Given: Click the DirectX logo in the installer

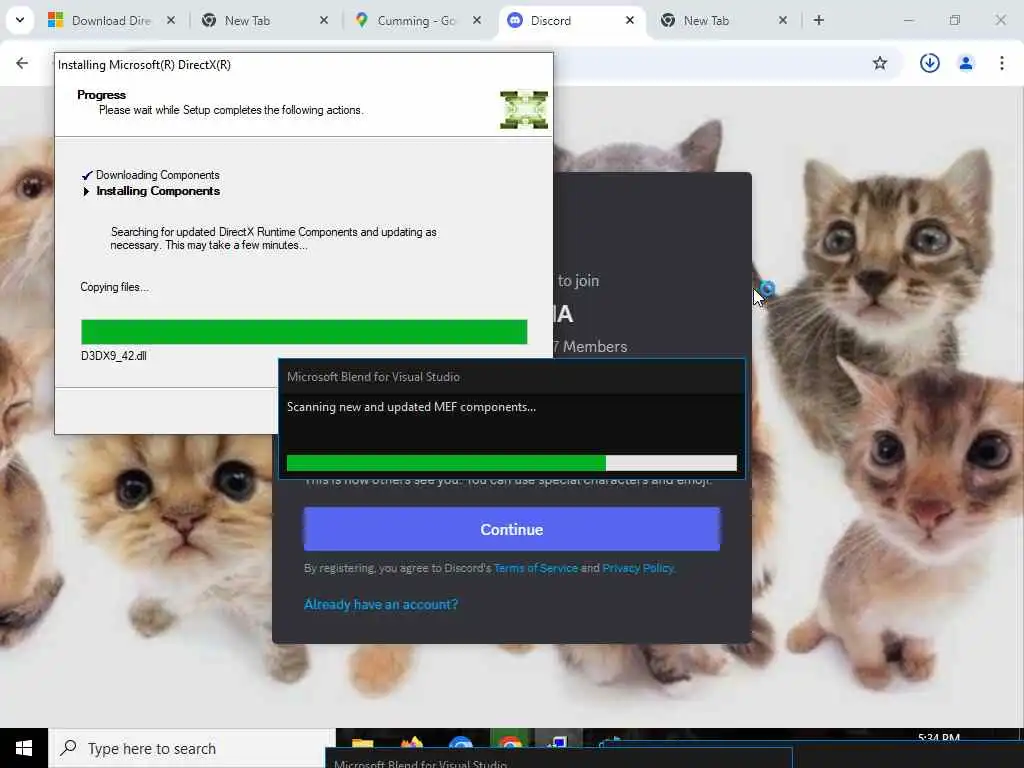Looking at the screenshot, I should (x=524, y=110).
